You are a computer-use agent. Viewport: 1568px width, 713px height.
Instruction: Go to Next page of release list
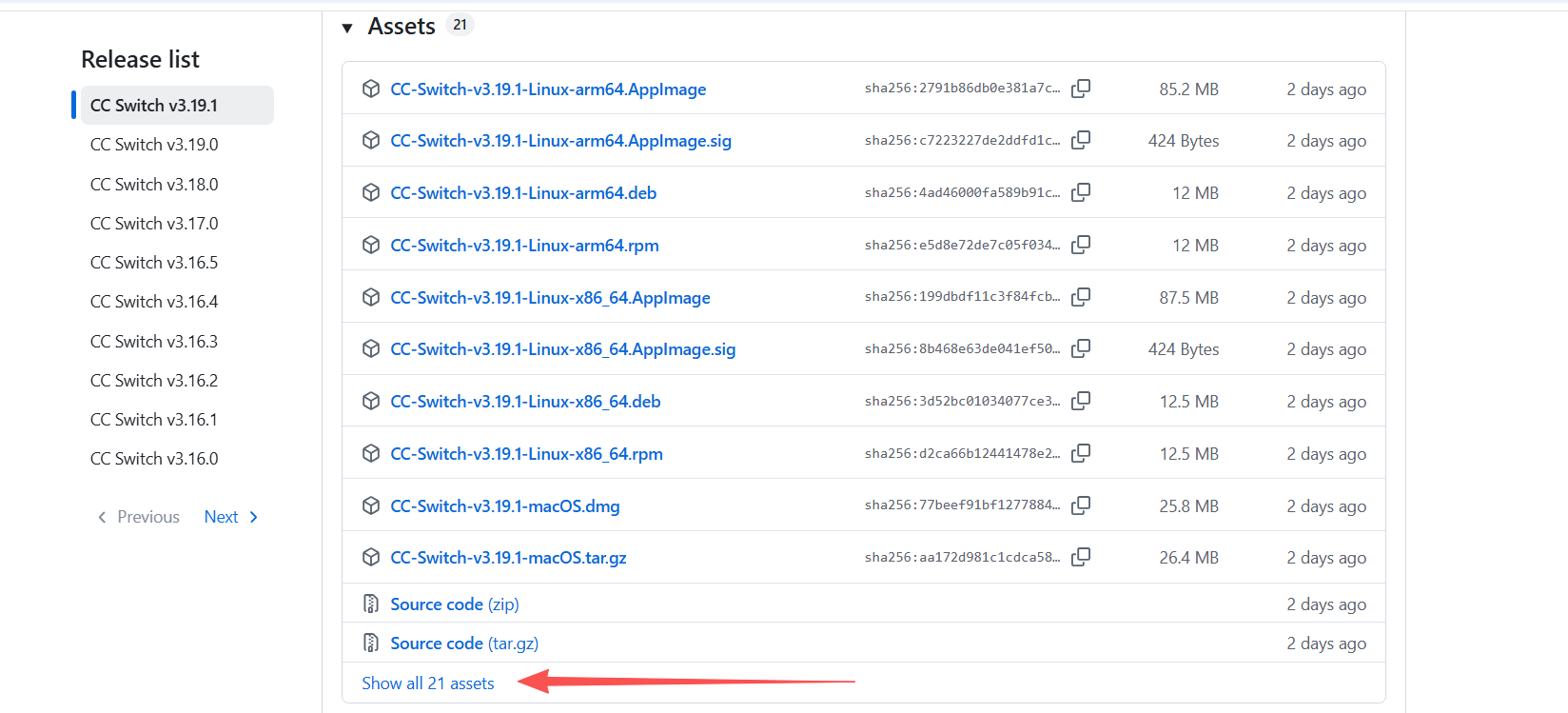[231, 517]
